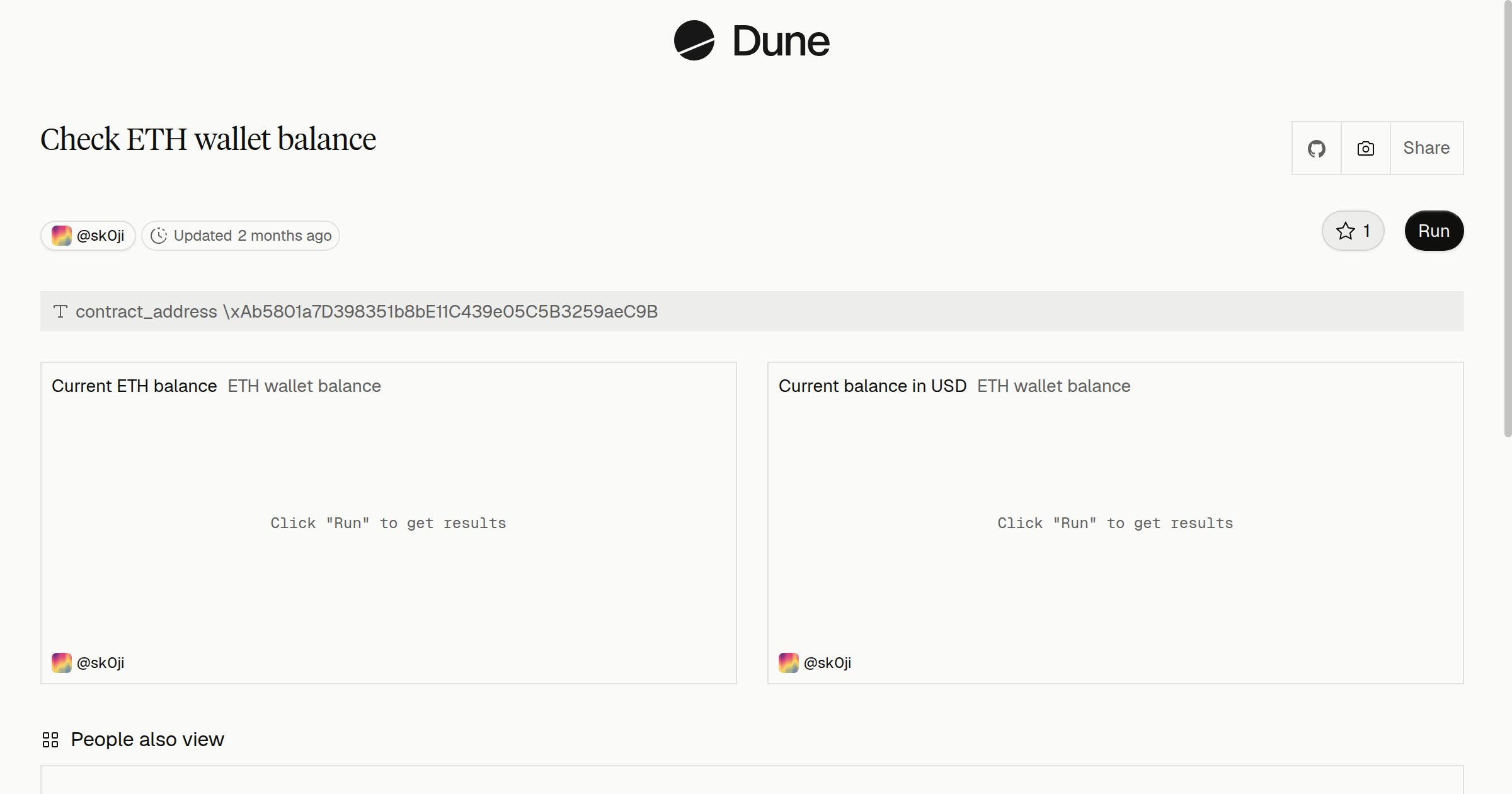
Task: Open ETH wallet balance query in ETH panel
Action: (x=304, y=386)
